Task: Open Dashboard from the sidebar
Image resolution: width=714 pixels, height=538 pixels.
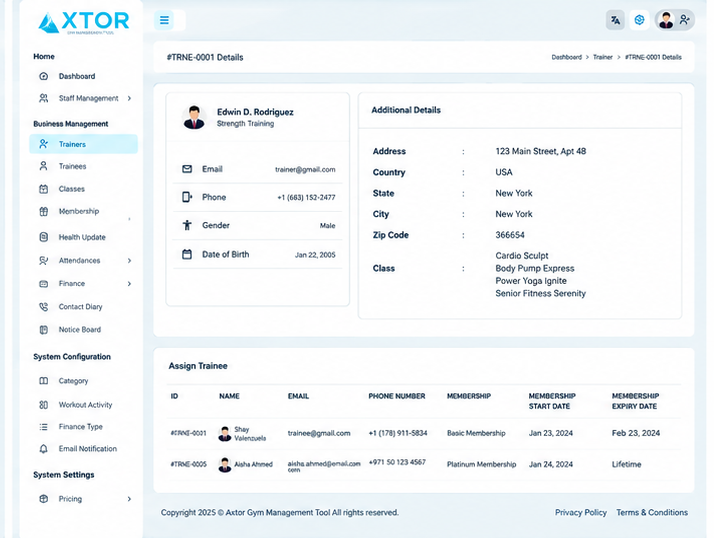Action: pyautogui.click(x=77, y=76)
